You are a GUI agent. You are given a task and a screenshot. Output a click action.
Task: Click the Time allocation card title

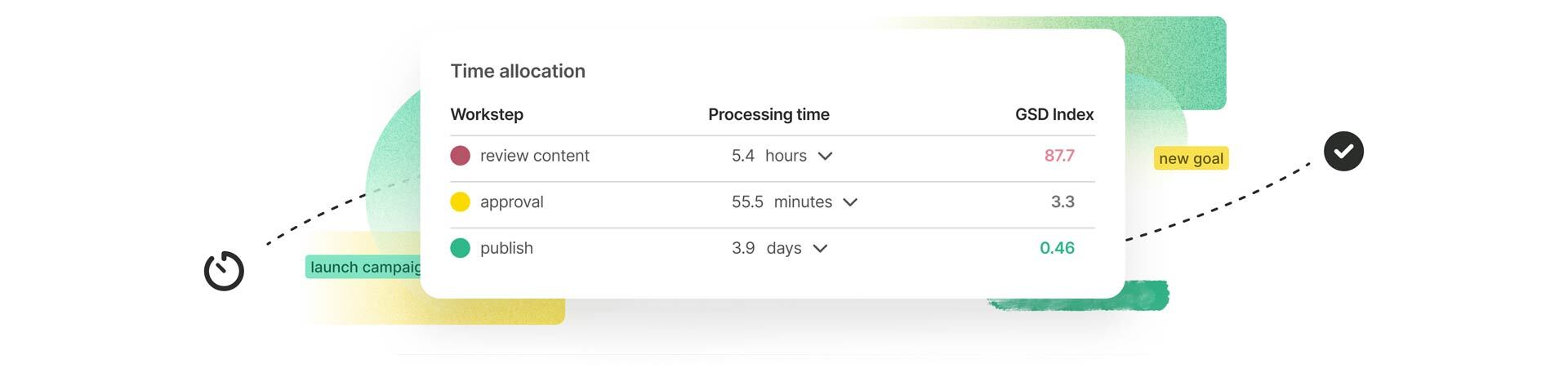point(518,71)
